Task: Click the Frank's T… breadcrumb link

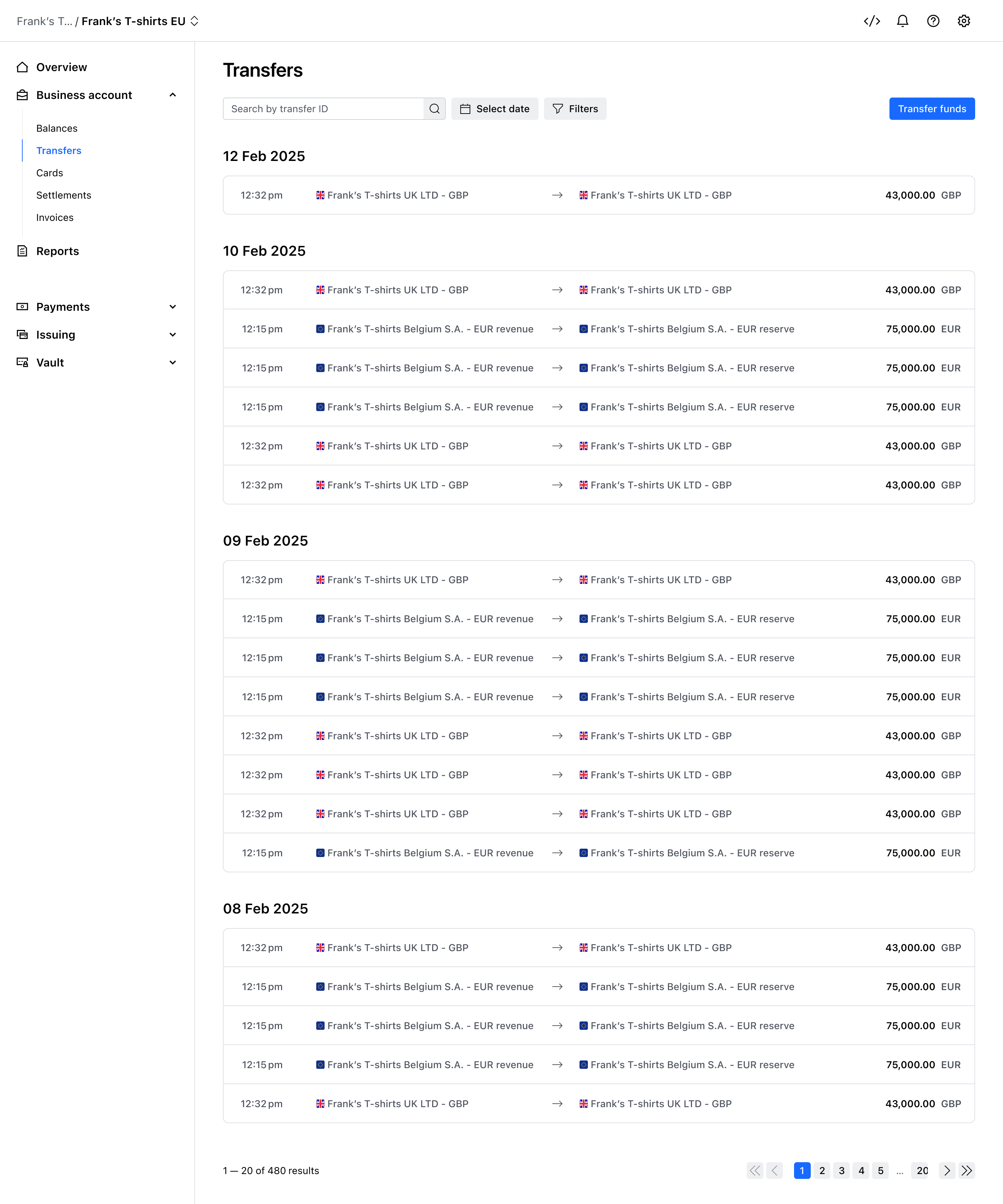Action: [x=44, y=21]
